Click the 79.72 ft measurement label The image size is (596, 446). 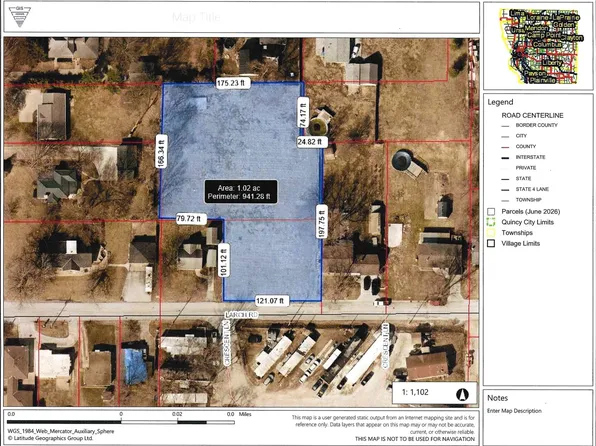(191, 219)
